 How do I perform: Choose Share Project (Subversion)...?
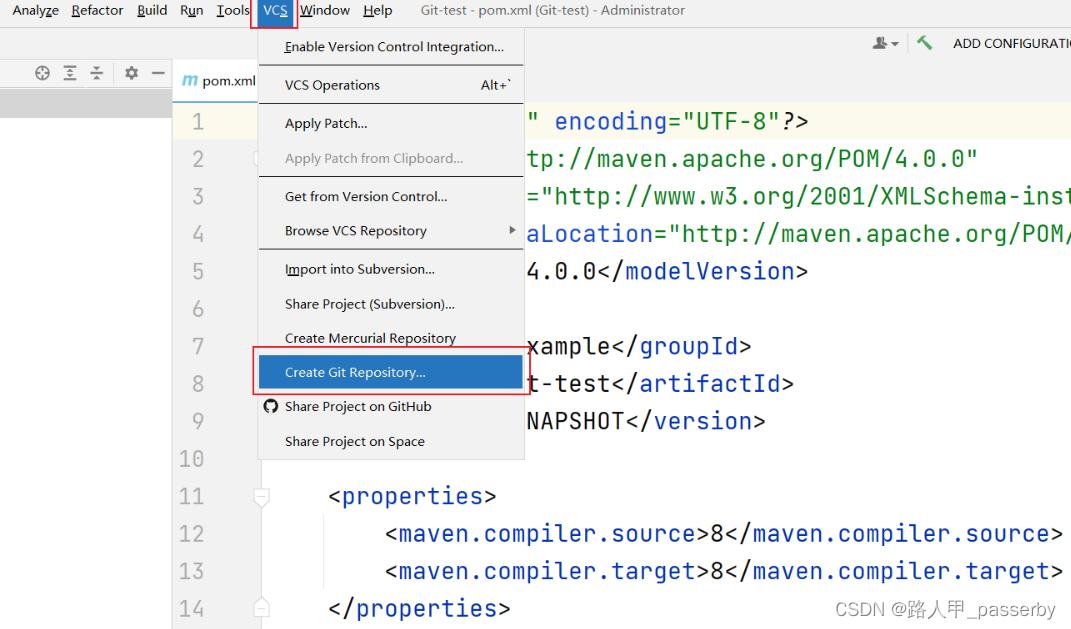[391, 304]
